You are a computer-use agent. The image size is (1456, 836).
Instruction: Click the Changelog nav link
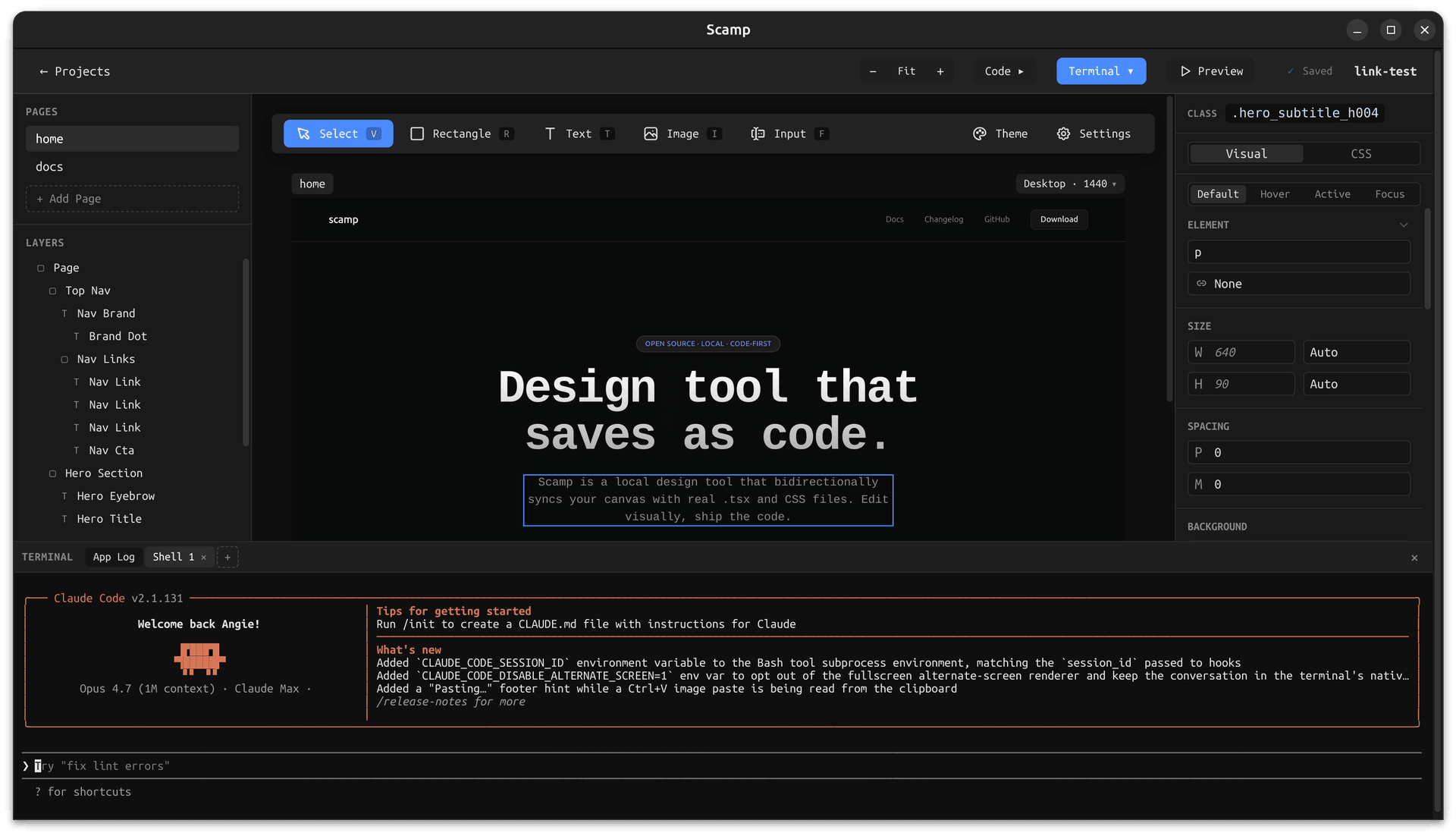point(943,219)
